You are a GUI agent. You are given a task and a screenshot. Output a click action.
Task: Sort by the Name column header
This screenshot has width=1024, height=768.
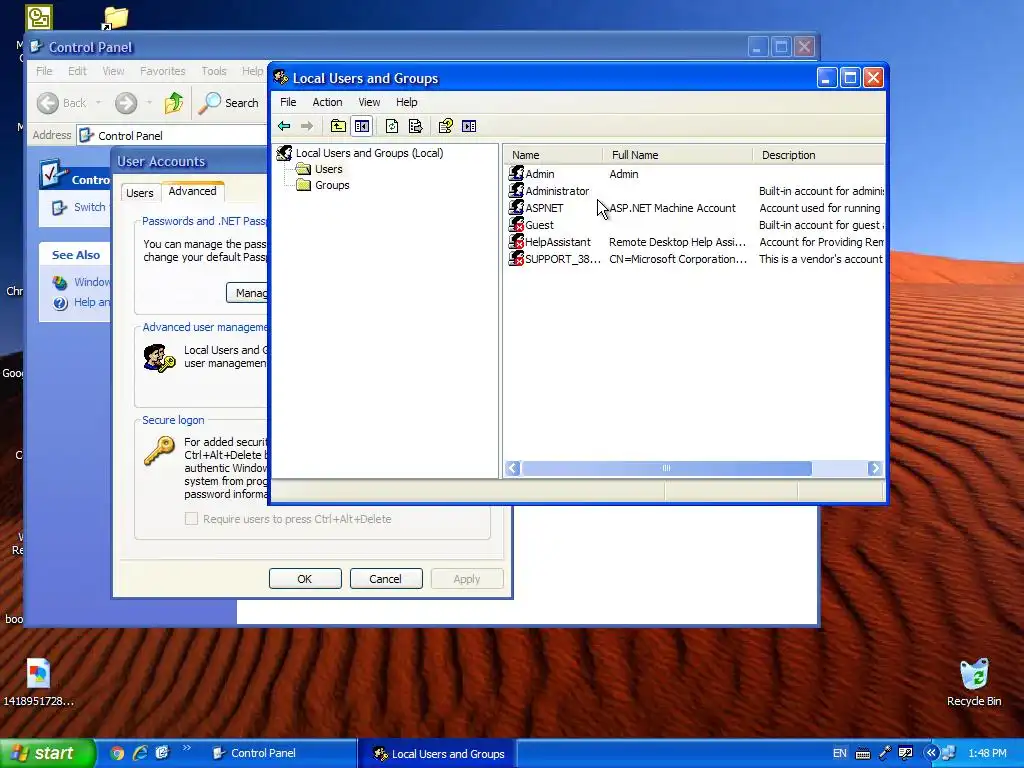click(x=553, y=155)
